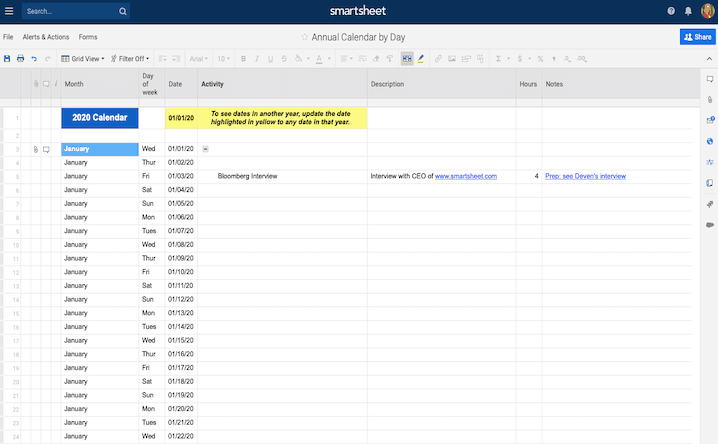Viewport: 718px width, 444px height.
Task: Open the Filter Off dropdown
Action: point(129,59)
